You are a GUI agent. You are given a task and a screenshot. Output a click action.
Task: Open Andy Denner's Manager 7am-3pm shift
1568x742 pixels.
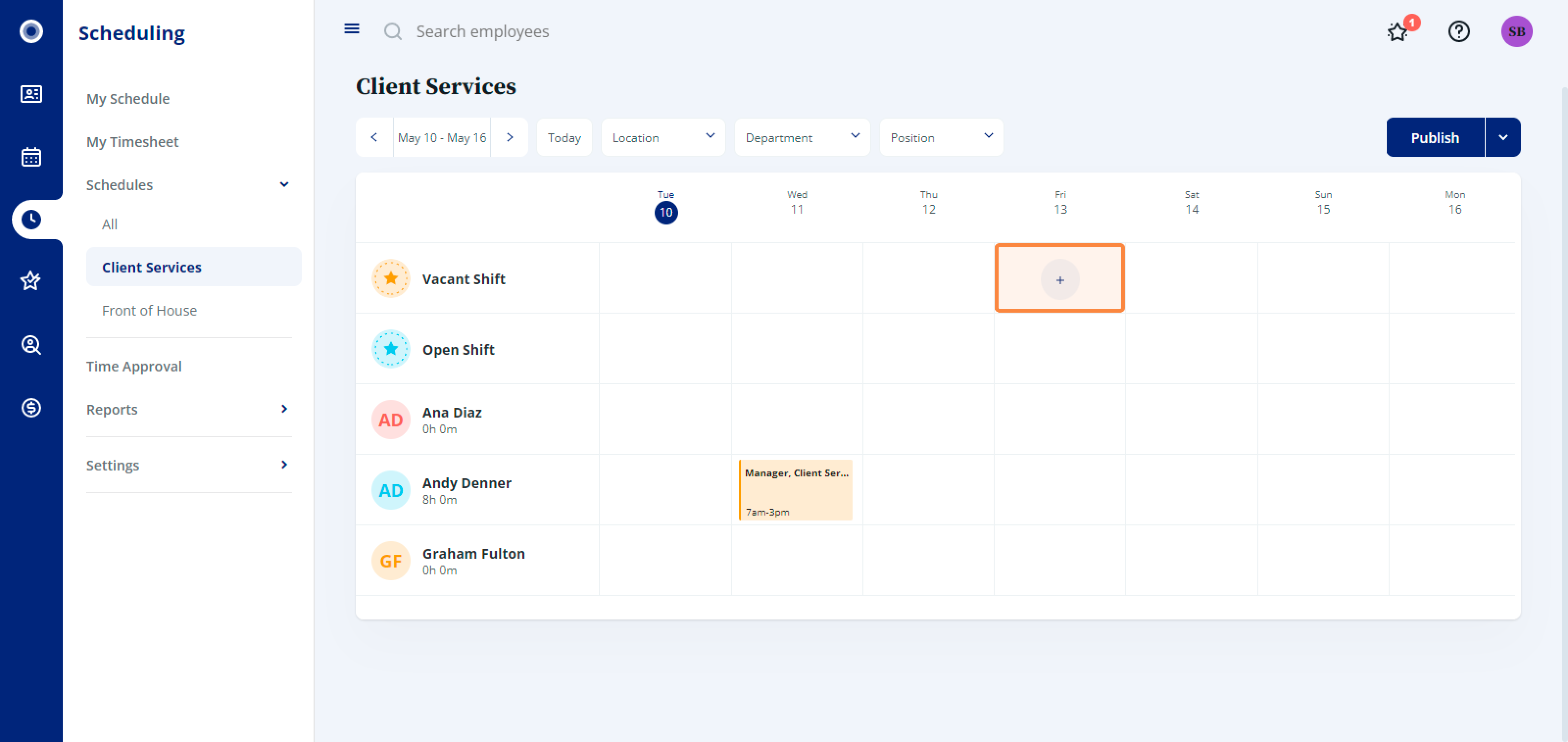tap(796, 490)
